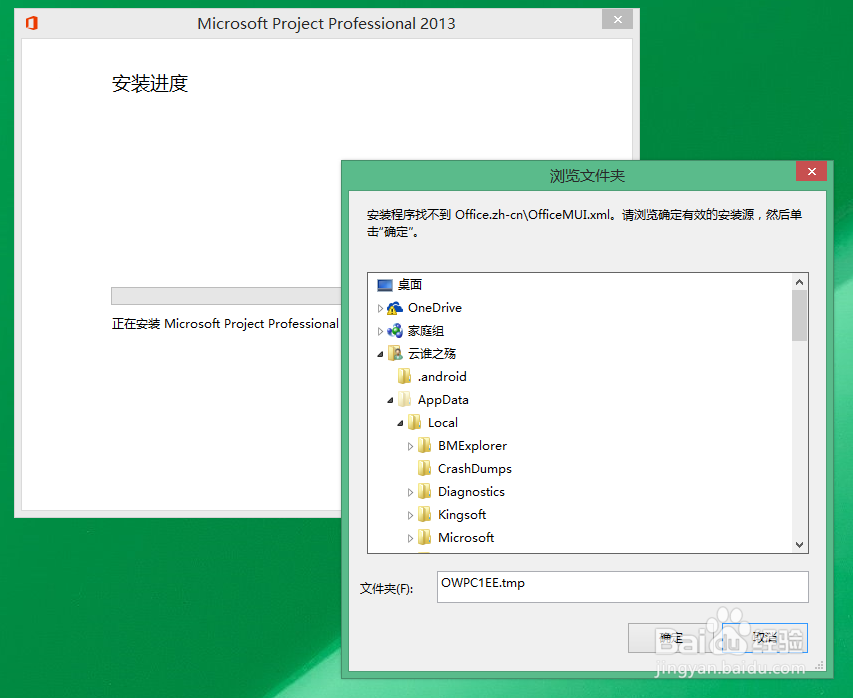Click the Microsoft folder icon
This screenshot has width=853, height=698.
pyautogui.click(x=425, y=538)
